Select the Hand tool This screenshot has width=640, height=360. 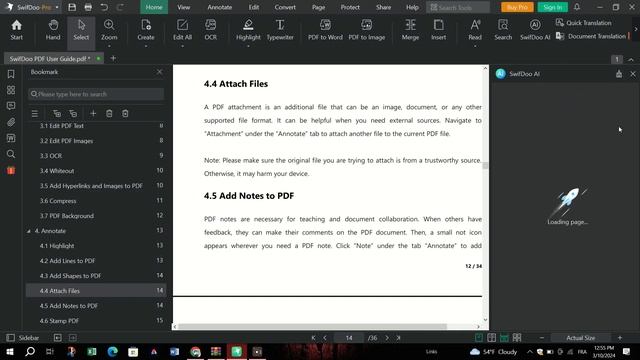[x=53, y=30]
